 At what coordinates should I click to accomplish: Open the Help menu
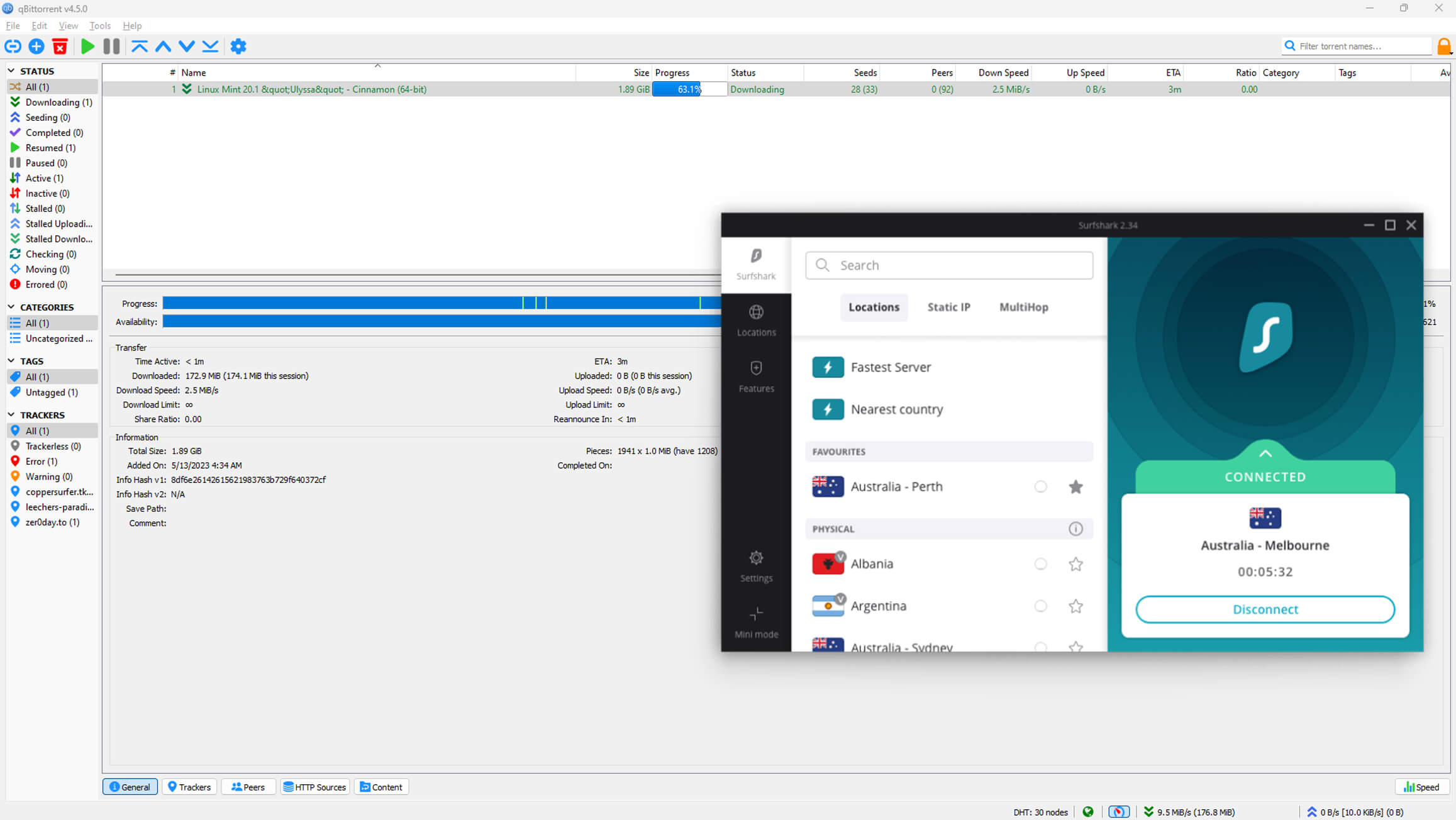coord(132,26)
